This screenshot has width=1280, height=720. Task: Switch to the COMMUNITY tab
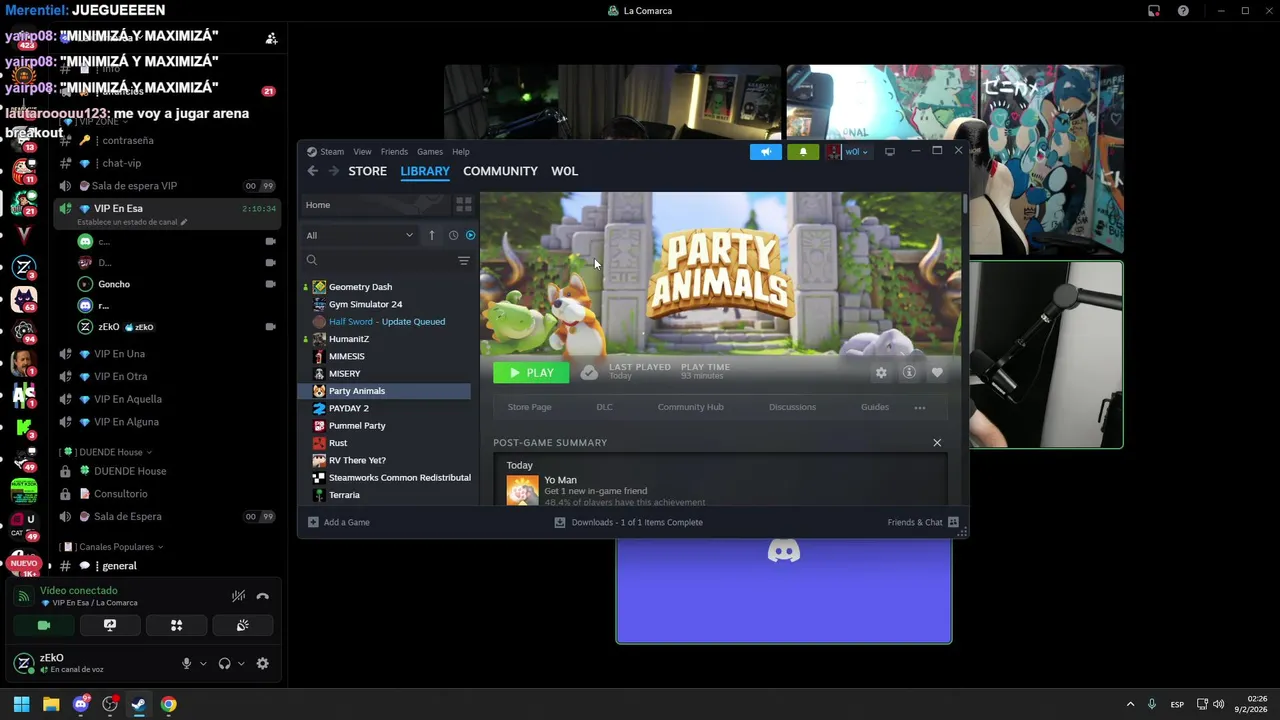[x=500, y=171]
